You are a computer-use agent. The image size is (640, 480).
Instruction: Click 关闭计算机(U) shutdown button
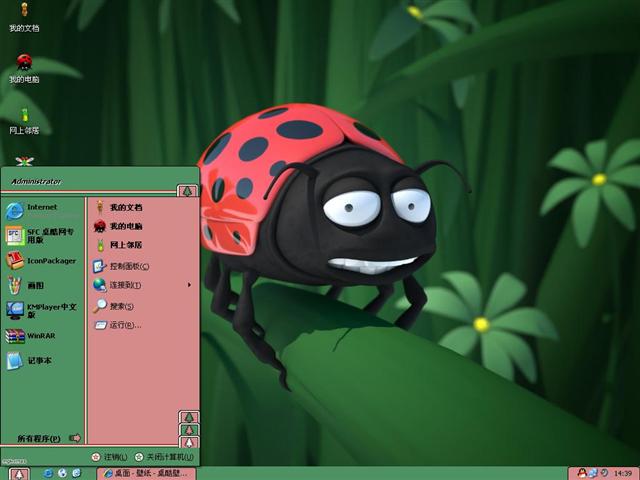point(164,457)
